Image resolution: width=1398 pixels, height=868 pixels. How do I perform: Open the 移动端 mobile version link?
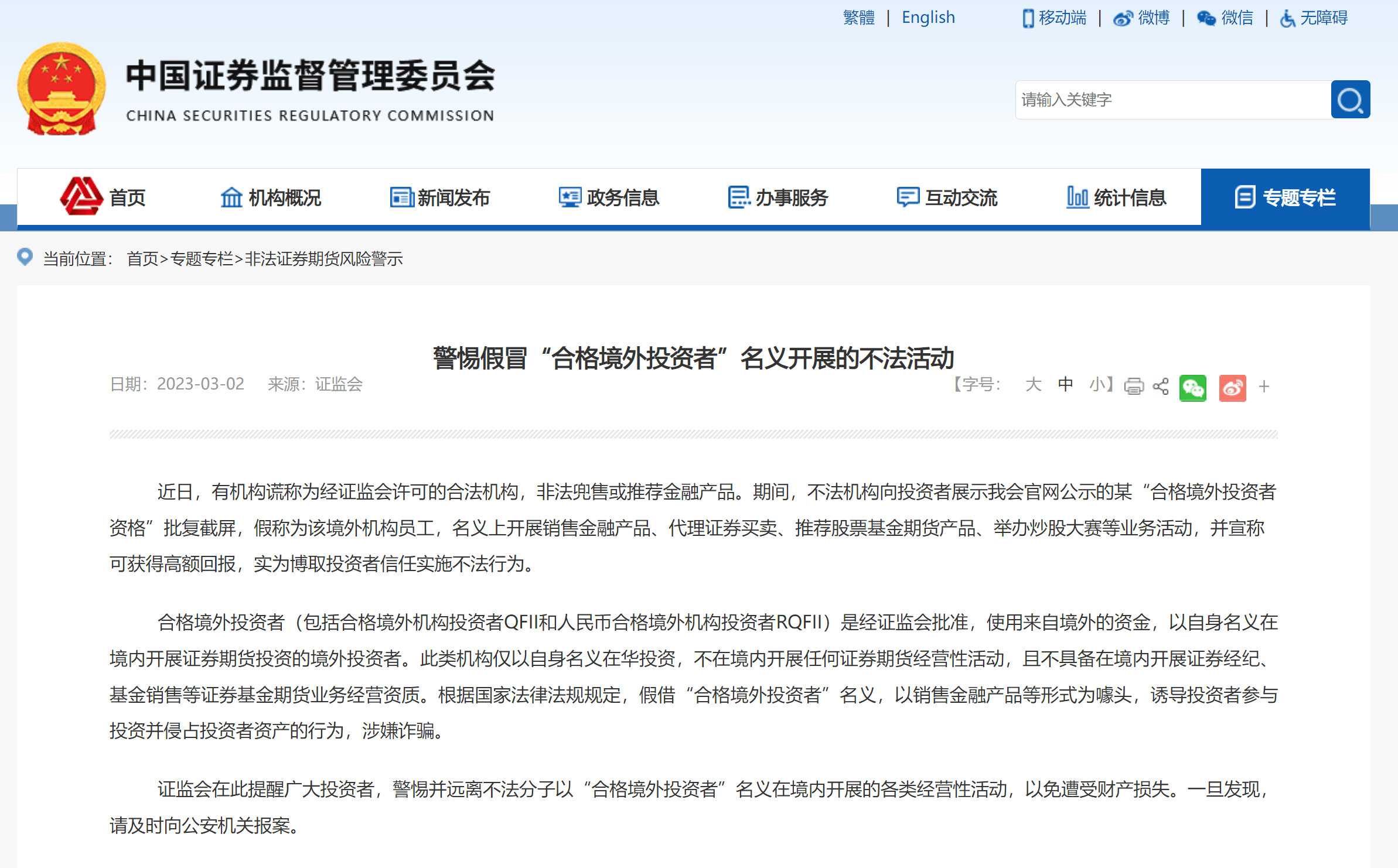[1055, 18]
